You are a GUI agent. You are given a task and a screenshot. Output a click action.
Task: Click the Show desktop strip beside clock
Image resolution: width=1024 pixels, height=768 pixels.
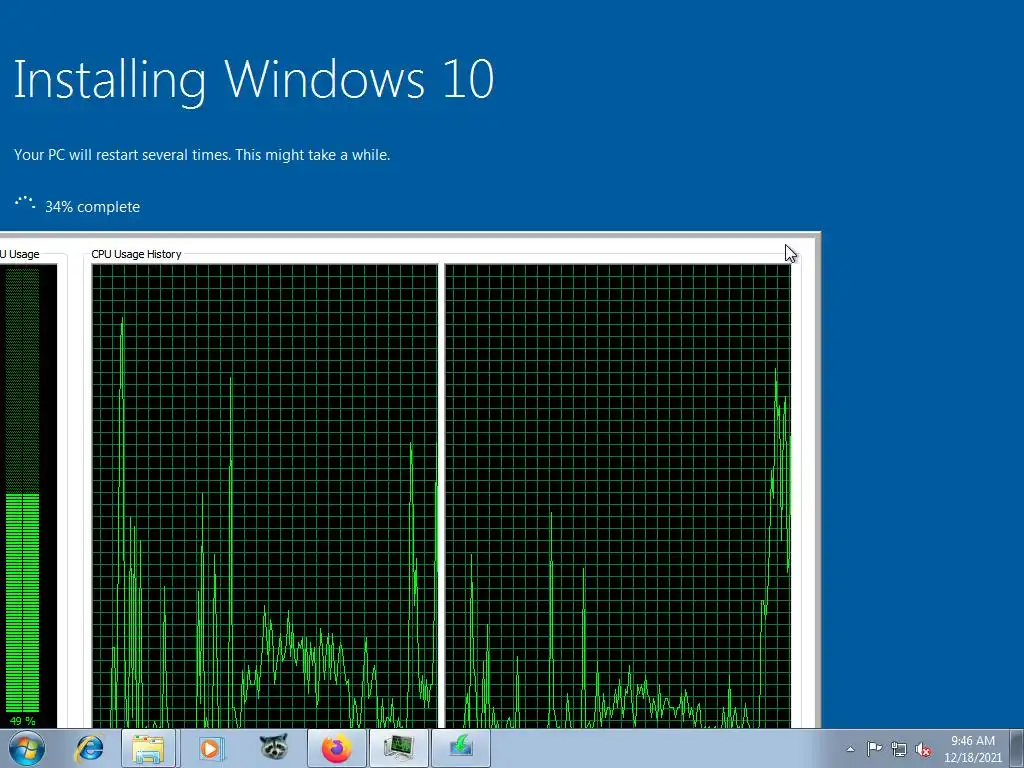click(x=1017, y=748)
